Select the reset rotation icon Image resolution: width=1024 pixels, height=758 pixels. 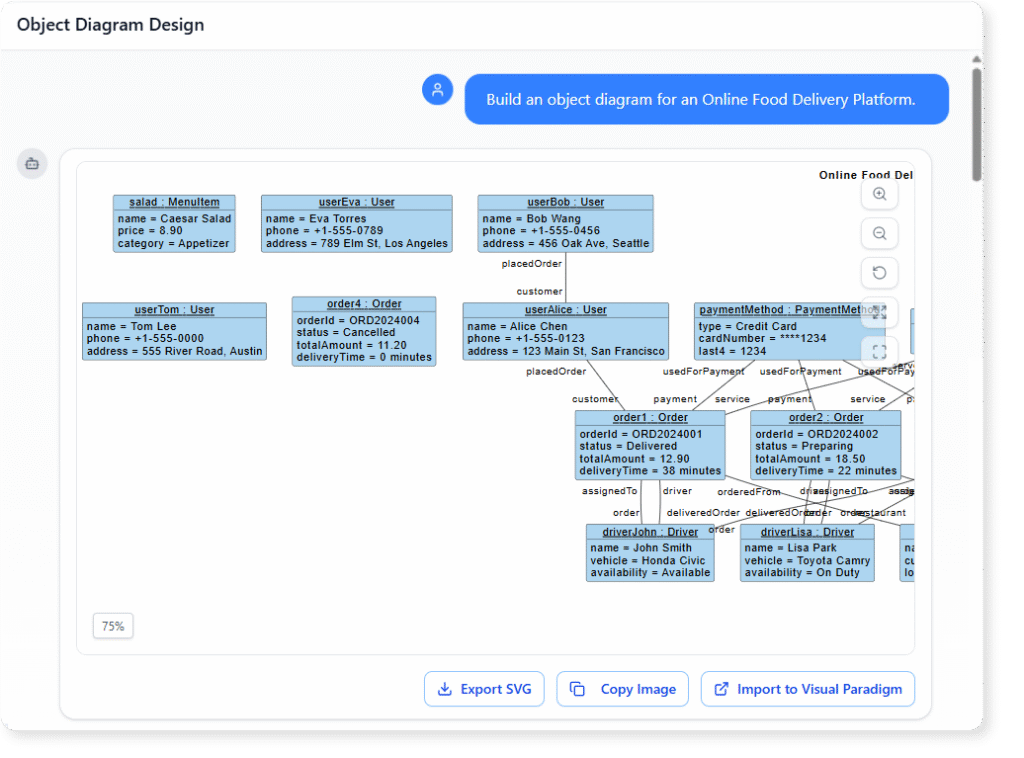[879, 273]
